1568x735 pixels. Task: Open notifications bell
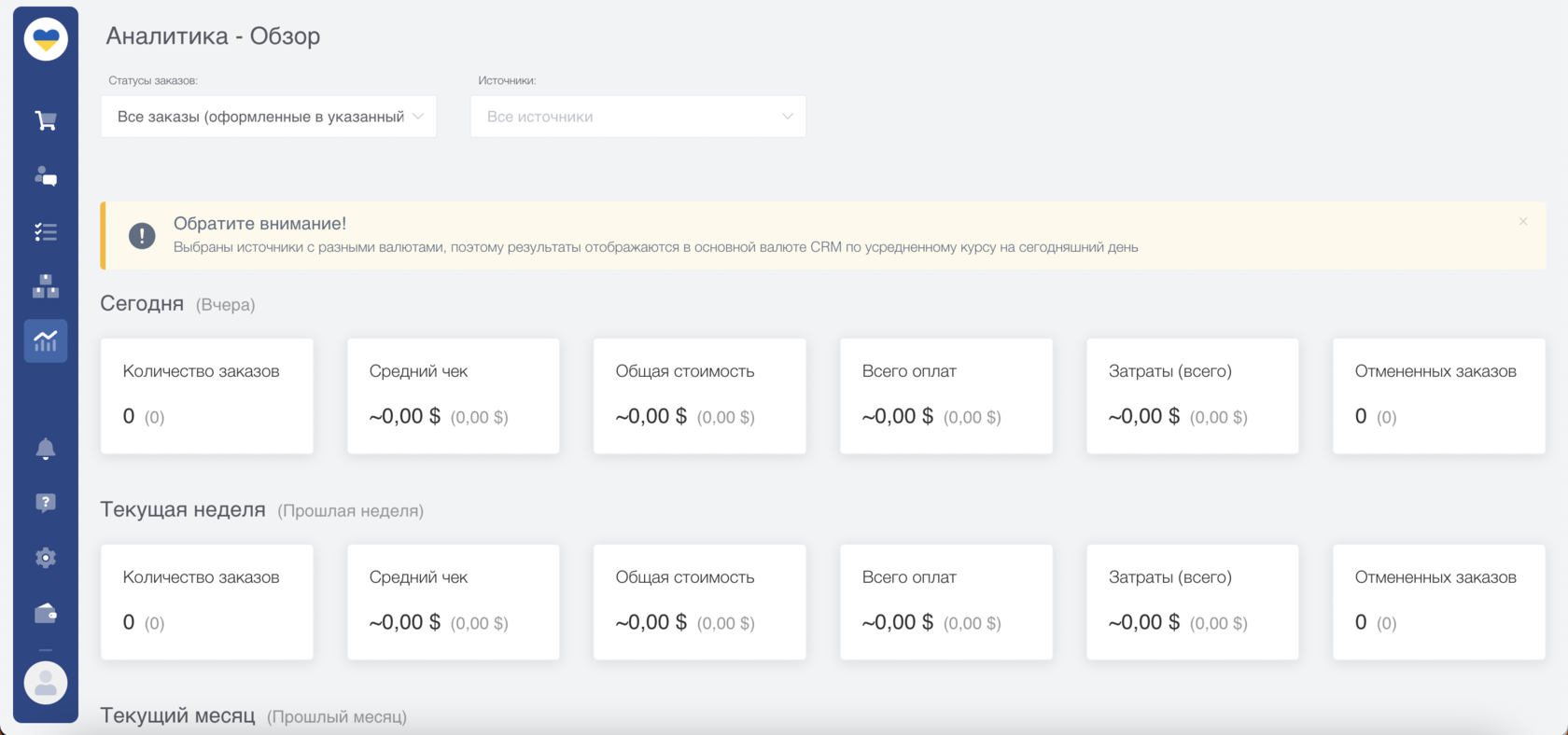tap(46, 449)
